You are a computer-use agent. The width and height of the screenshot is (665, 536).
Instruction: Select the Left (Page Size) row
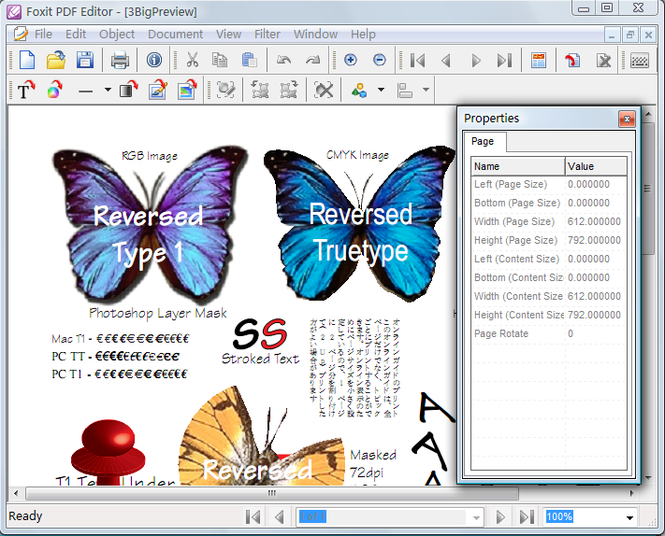(548, 184)
